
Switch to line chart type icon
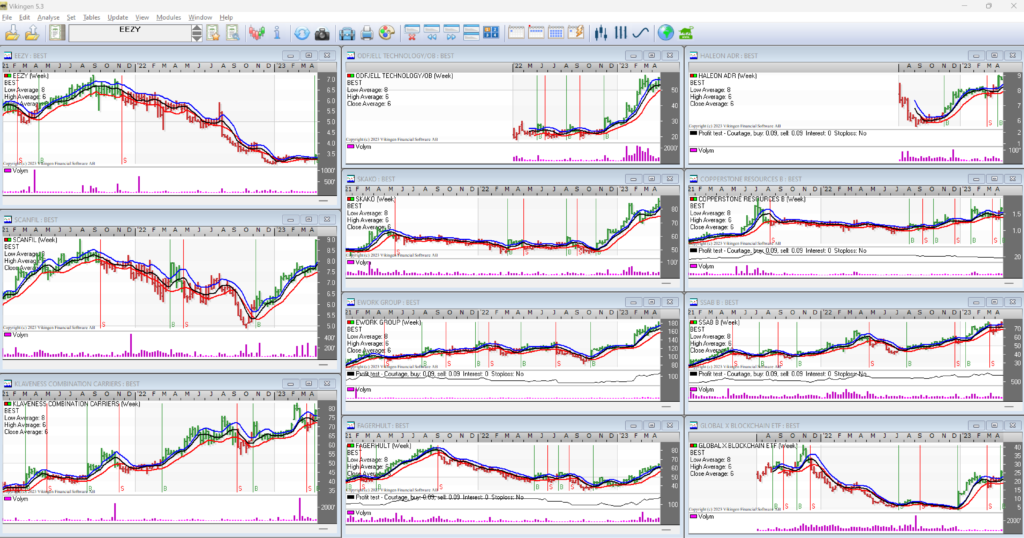coord(640,33)
